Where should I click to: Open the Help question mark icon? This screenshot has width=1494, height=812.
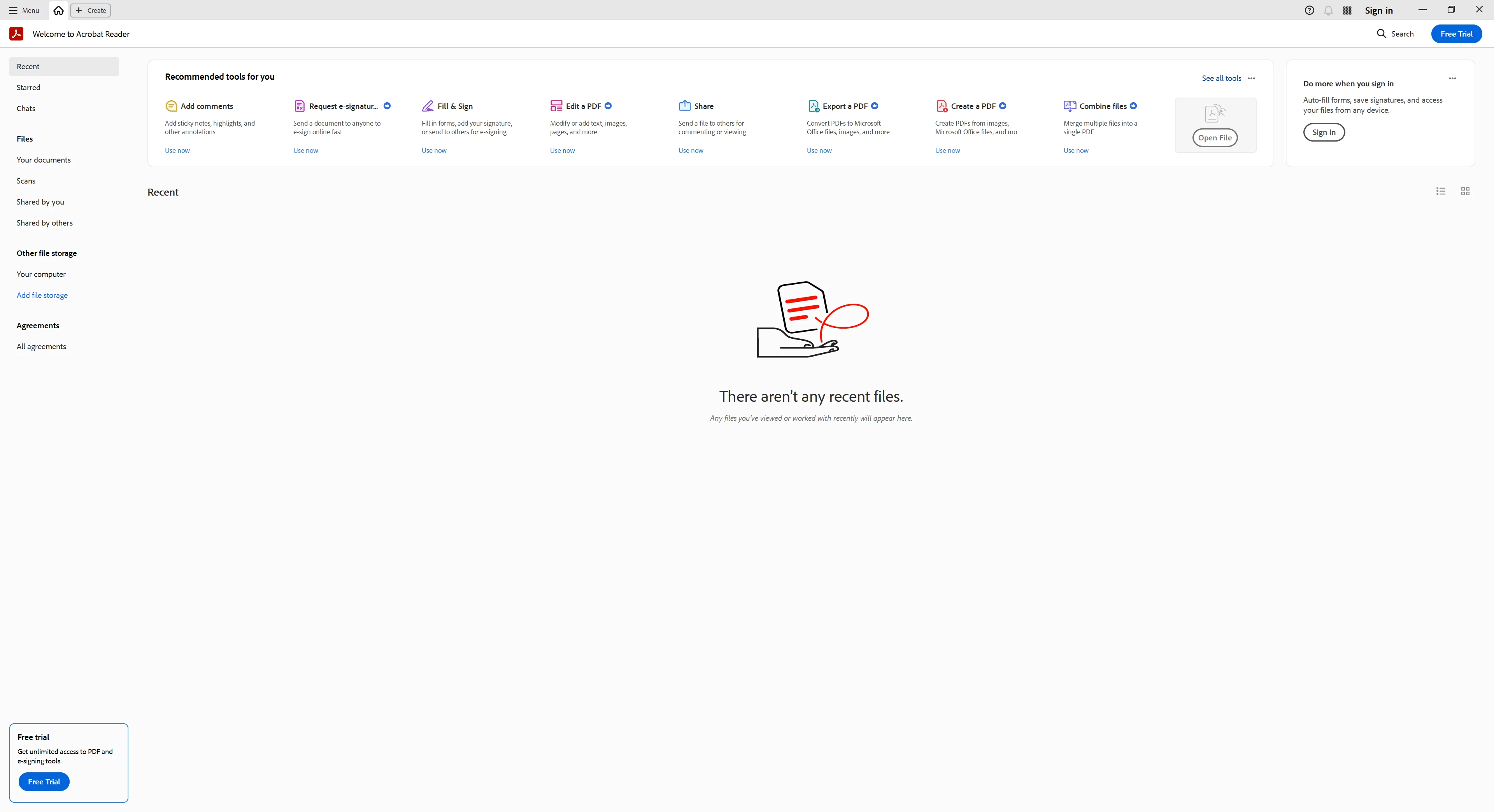(1309, 10)
